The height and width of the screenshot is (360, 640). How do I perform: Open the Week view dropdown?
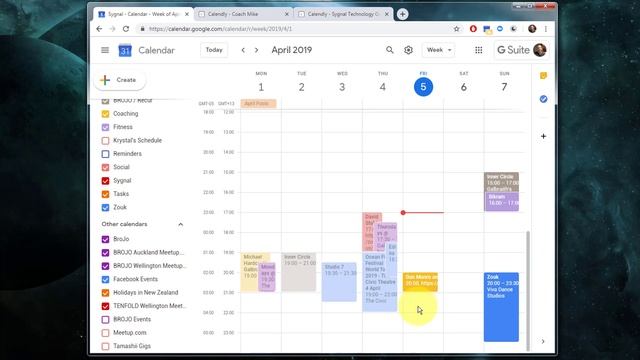point(438,50)
